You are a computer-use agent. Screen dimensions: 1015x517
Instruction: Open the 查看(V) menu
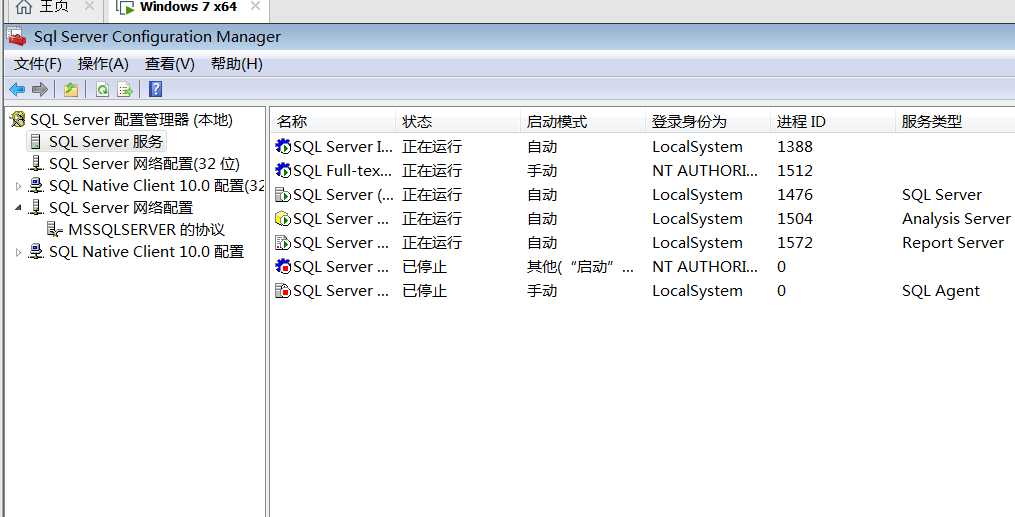click(170, 64)
